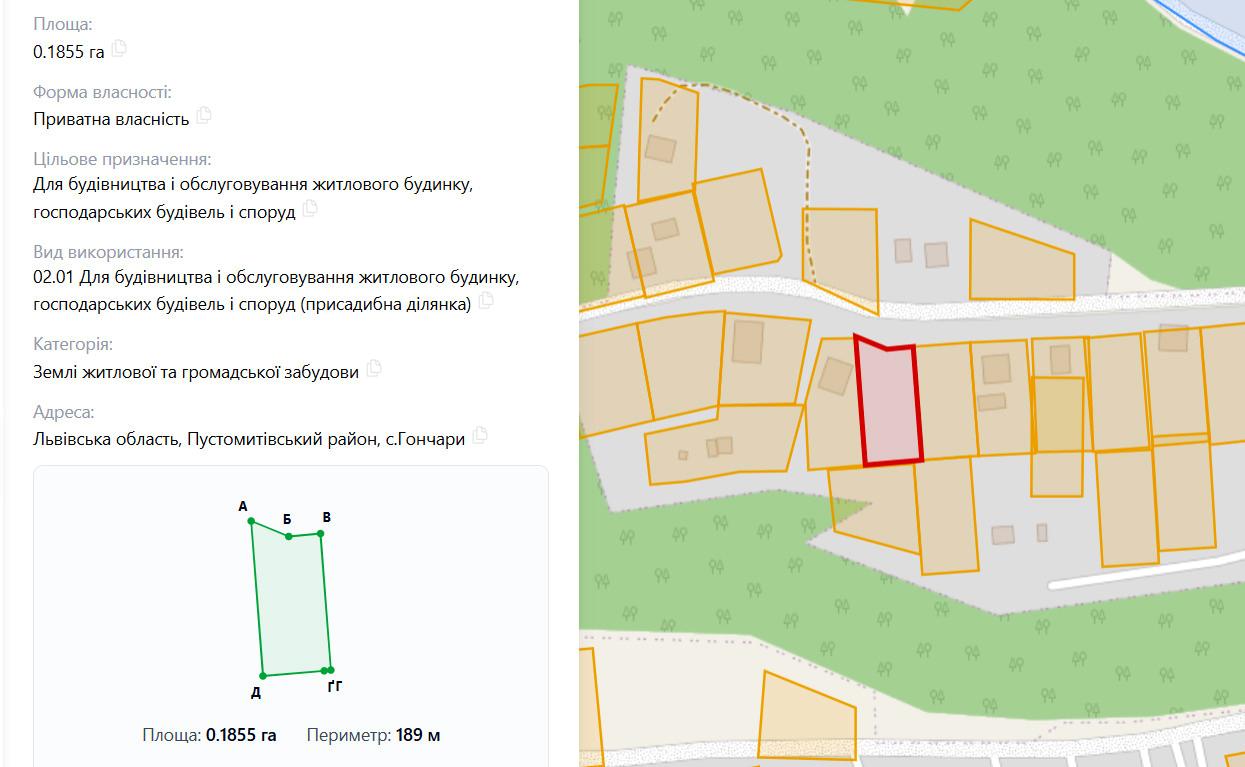This screenshot has height=767, width=1245.
Task: Select the parcel directly left of red parcel
Action: coord(832,404)
